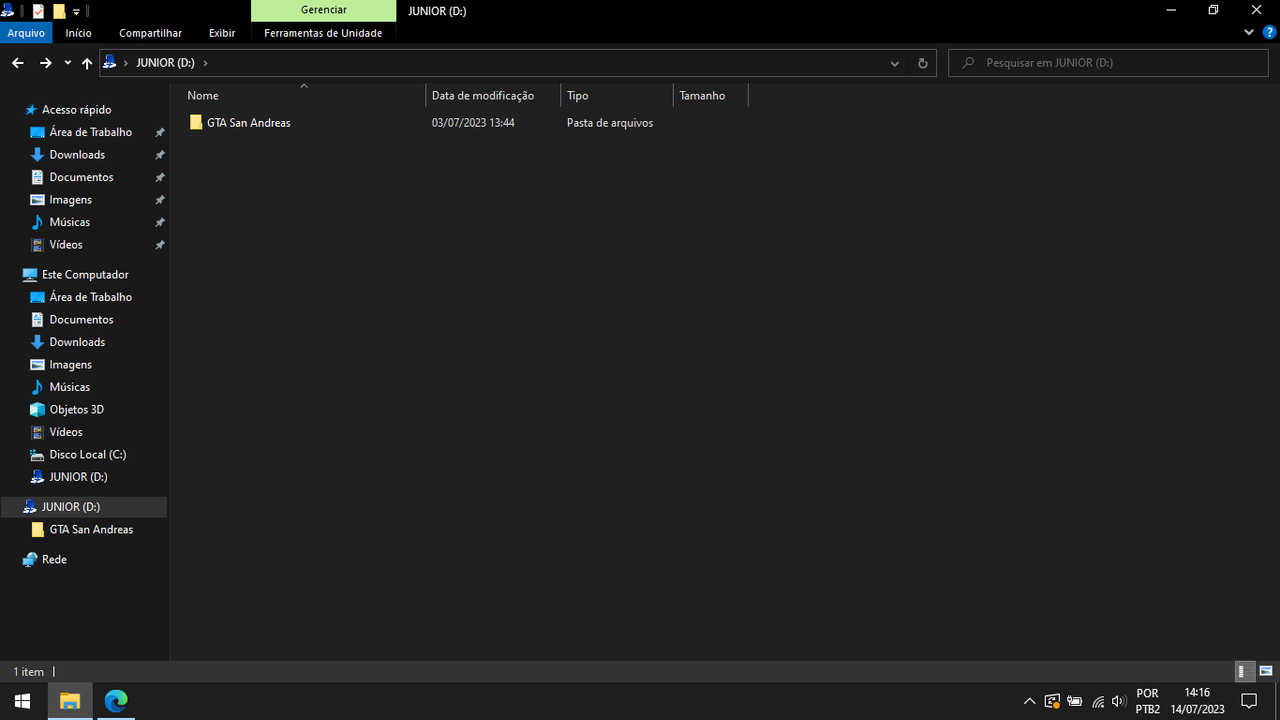Select the GTA San Andreas folder in file list

[x=248, y=123]
